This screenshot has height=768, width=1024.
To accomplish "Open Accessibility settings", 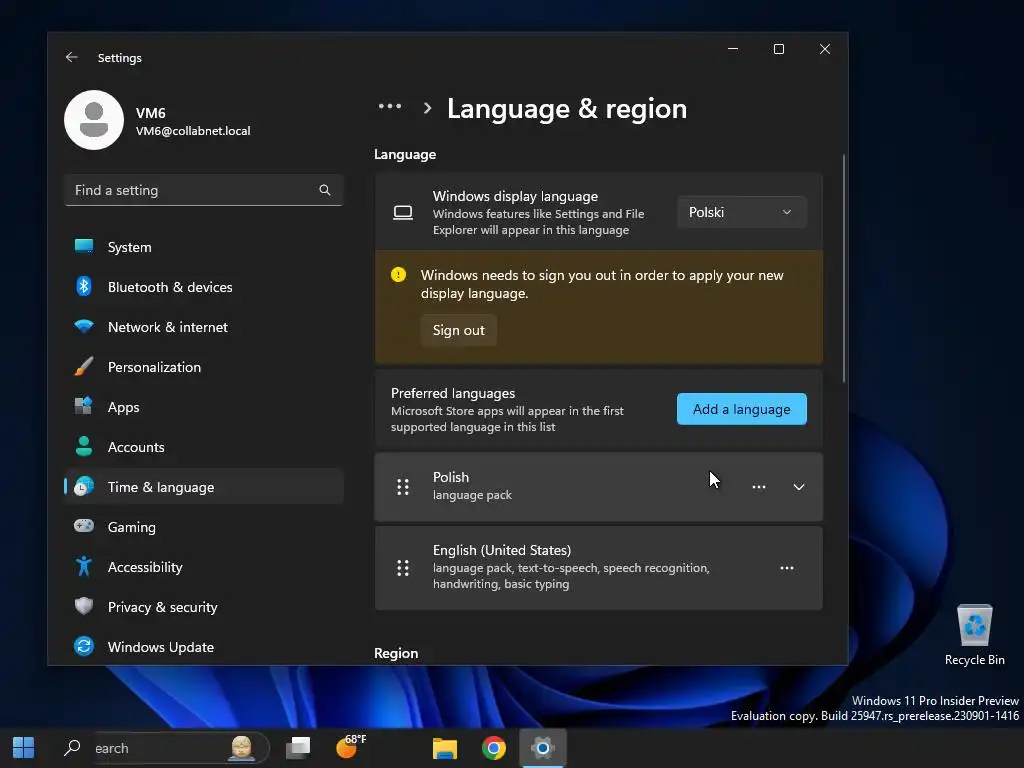I will 204,567.
